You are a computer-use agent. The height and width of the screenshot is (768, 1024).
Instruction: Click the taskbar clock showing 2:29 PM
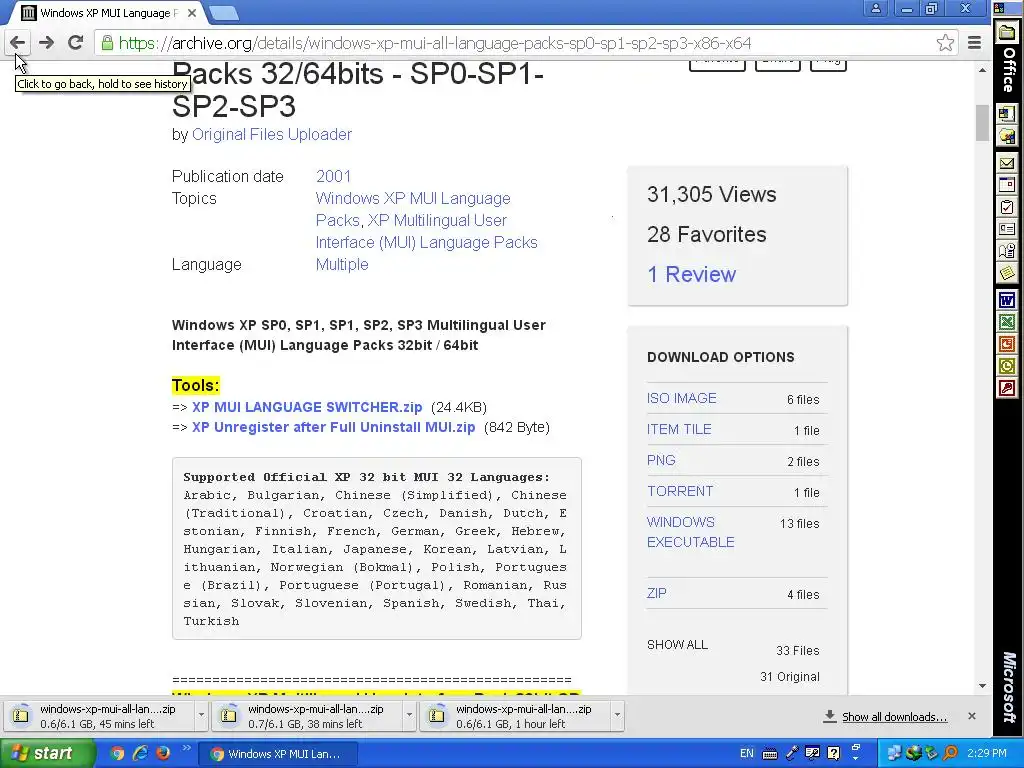click(x=987, y=753)
